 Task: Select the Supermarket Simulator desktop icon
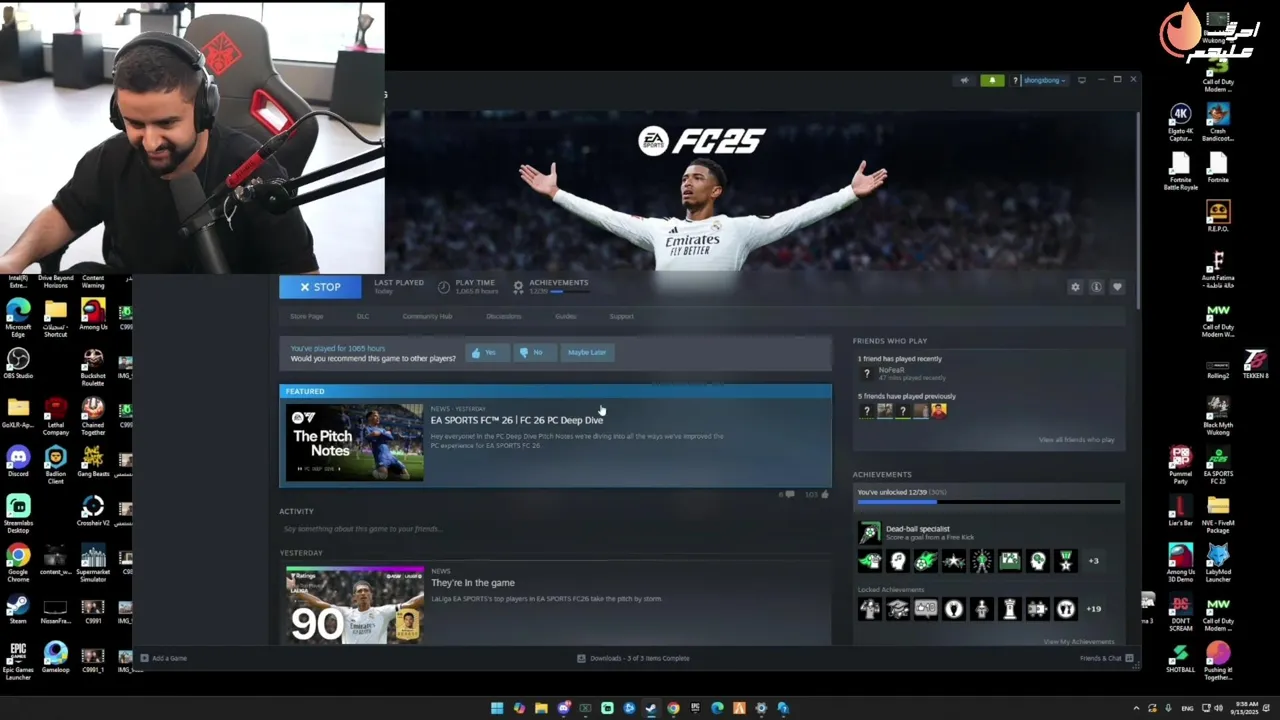tap(93, 564)
